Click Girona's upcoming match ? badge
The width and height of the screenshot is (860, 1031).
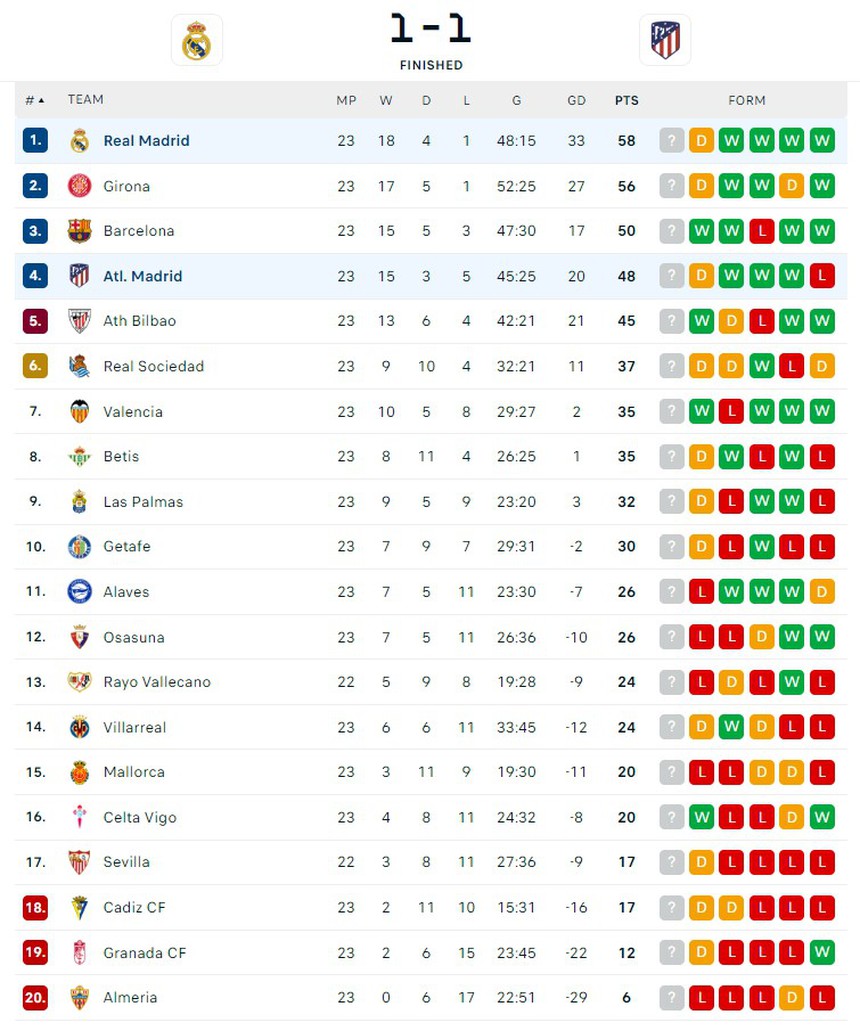tap(671, 186)
